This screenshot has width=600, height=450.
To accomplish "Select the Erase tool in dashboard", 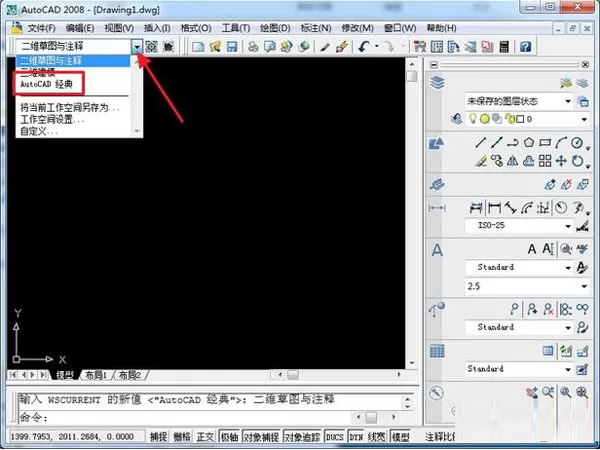I will (x=481, y=161).
